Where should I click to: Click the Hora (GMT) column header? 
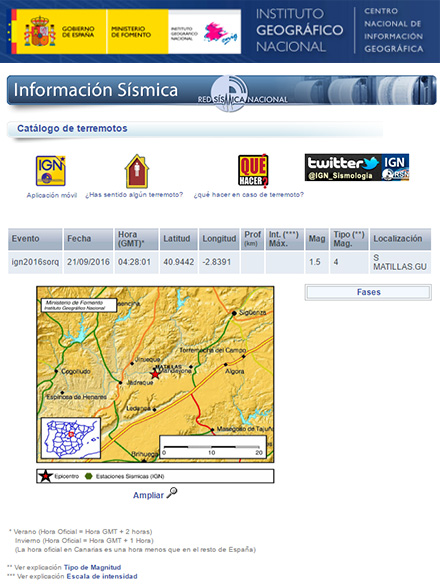tap(136, 239)
